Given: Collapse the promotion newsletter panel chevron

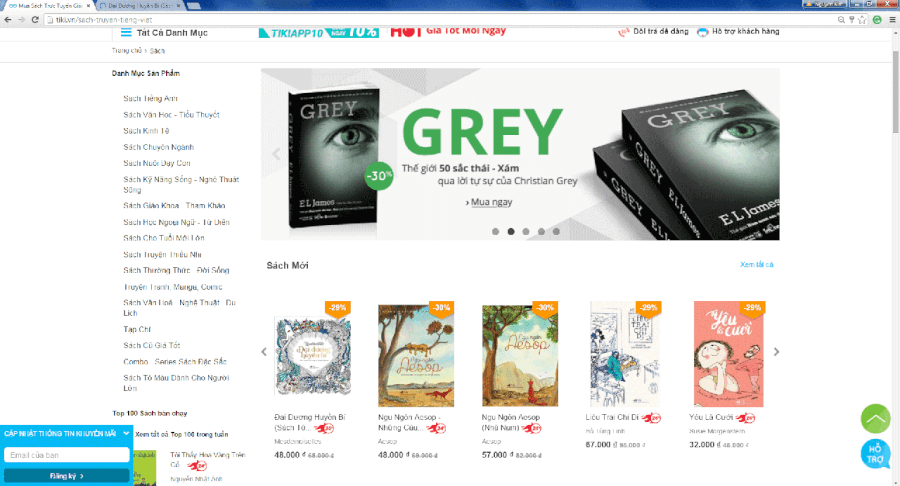Looking at the screenshot, I should tap(126, 433).
